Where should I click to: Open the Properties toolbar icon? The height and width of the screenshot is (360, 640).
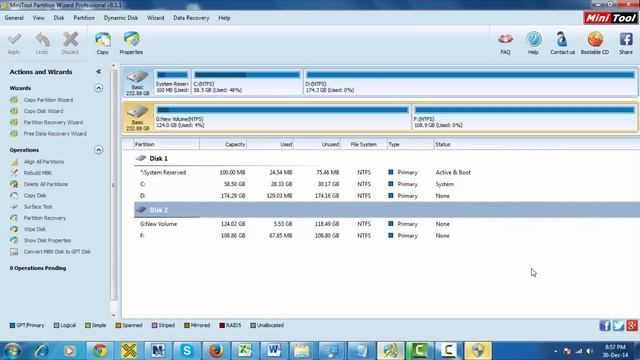coord(131,43)
